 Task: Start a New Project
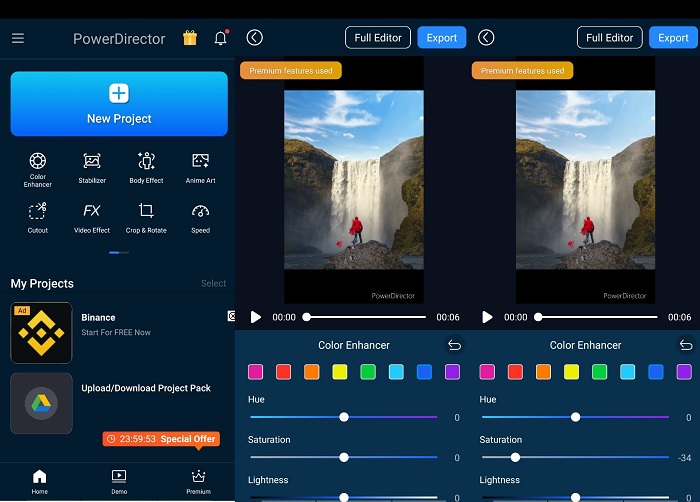119,104
